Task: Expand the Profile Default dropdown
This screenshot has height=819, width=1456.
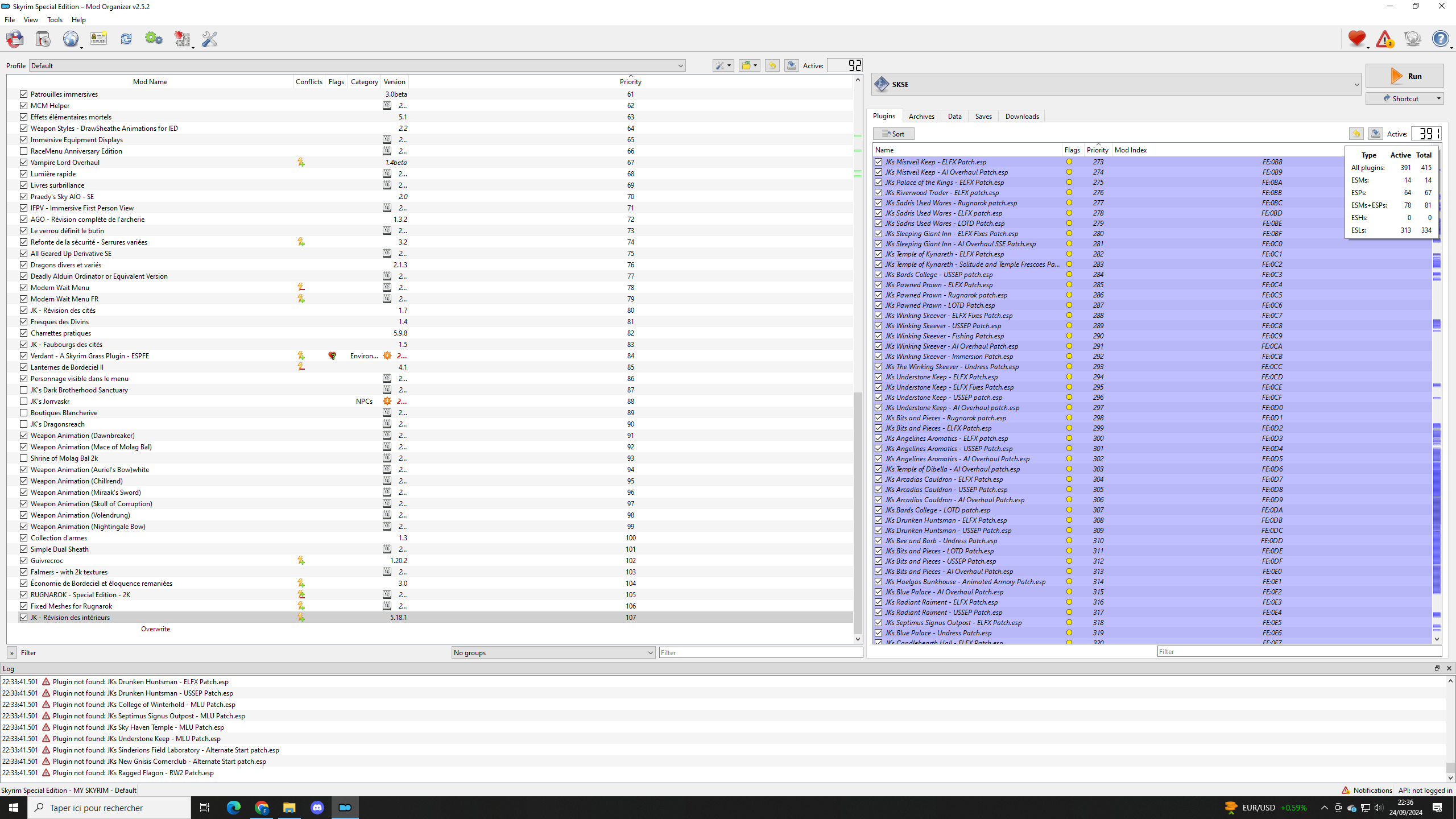Action: point(680,66)
